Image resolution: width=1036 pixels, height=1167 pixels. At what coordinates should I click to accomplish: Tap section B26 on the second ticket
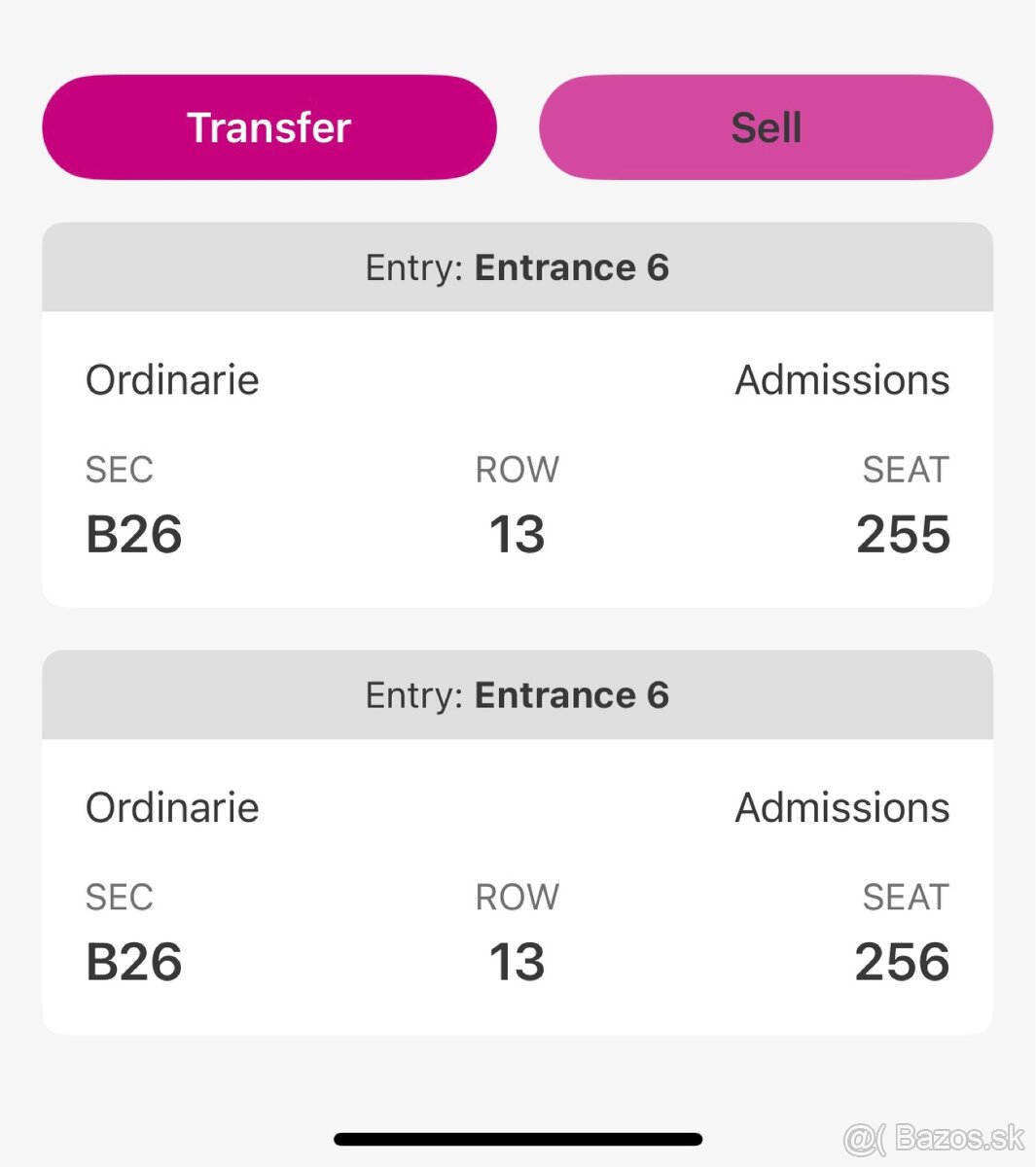click(134, 963)
